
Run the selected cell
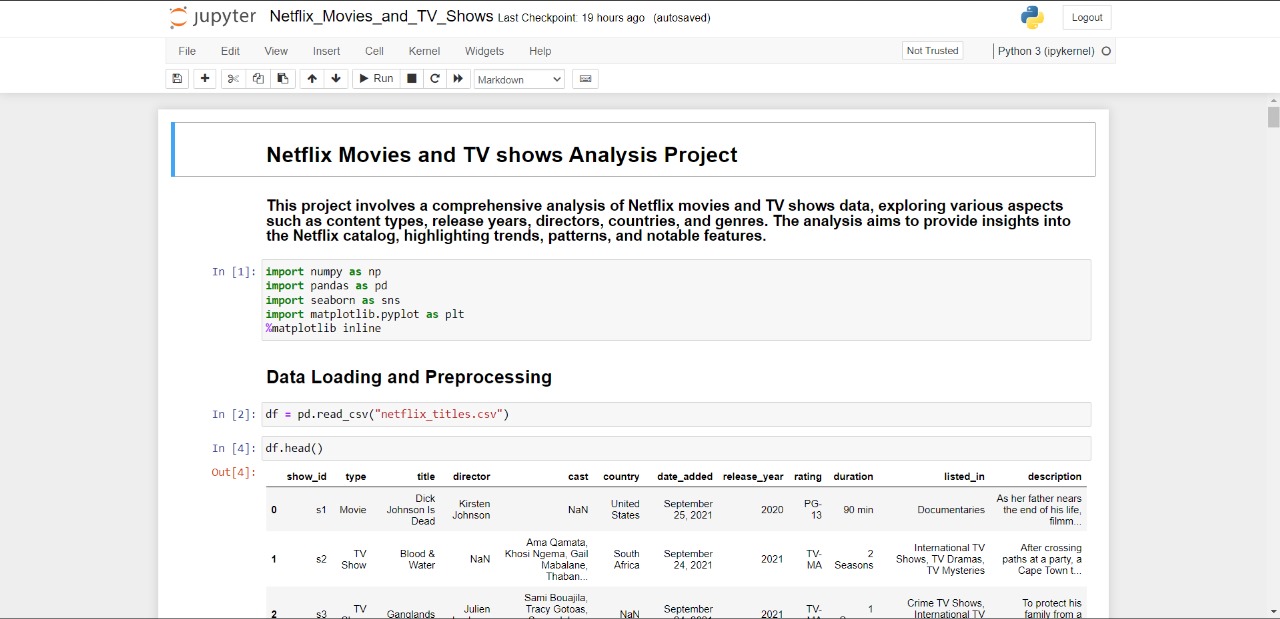point(376,79)
